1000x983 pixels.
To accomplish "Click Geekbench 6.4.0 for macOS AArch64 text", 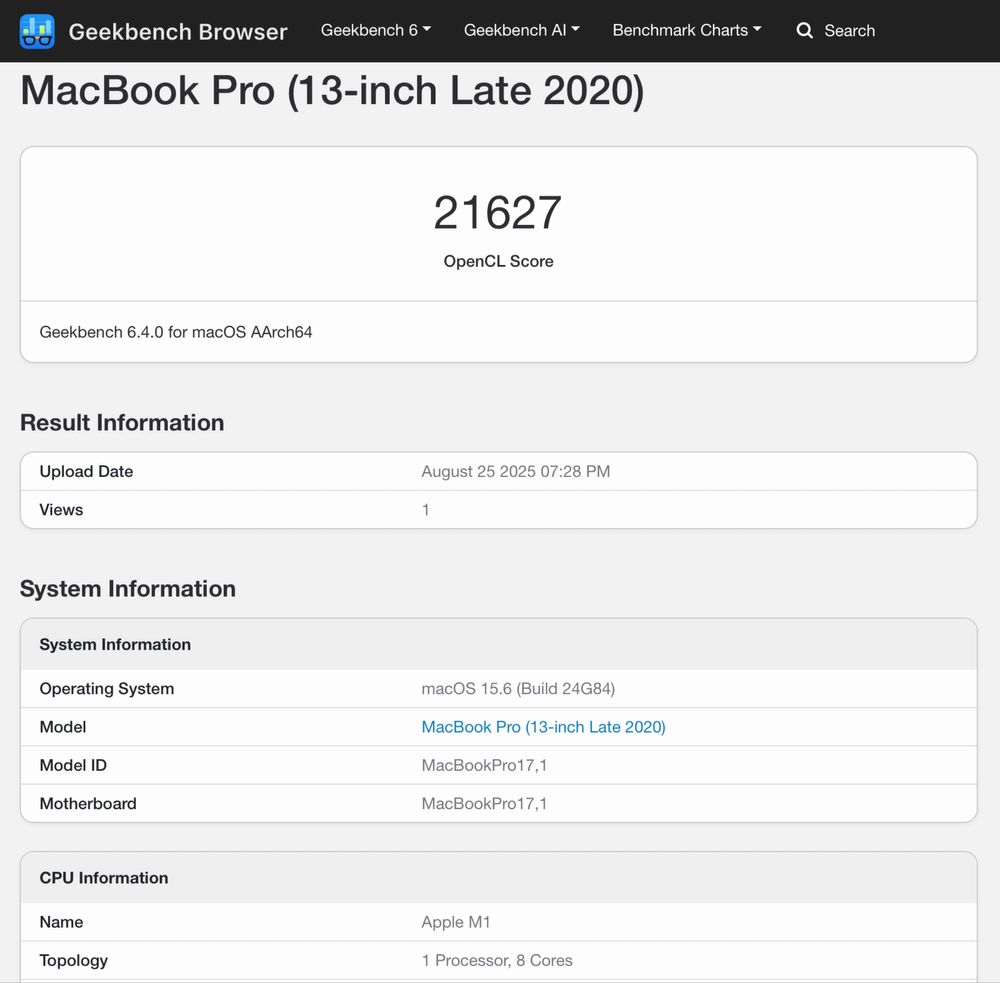I will pos(175,332).
